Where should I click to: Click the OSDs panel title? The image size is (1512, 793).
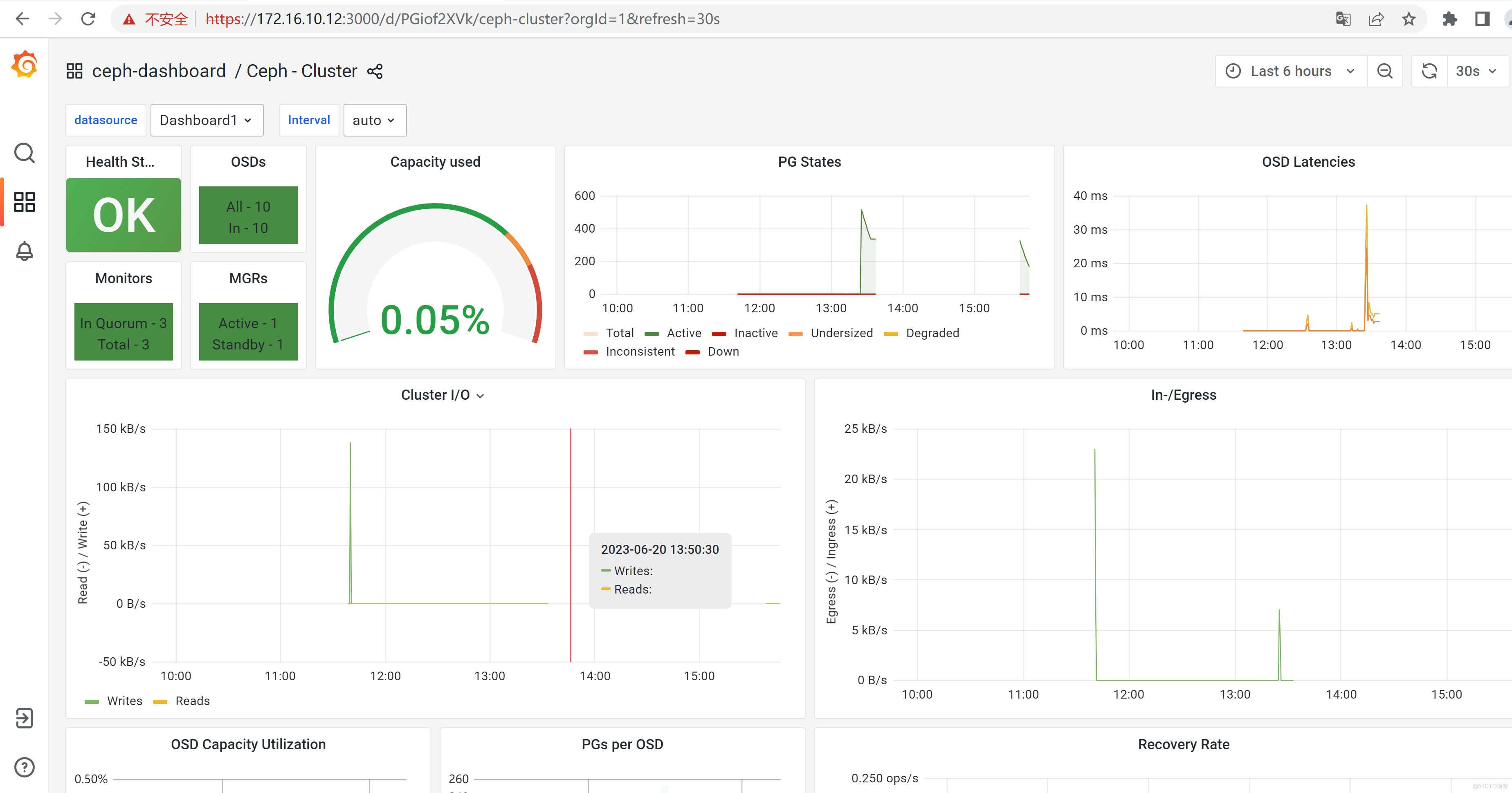click(x=248, y=161)
